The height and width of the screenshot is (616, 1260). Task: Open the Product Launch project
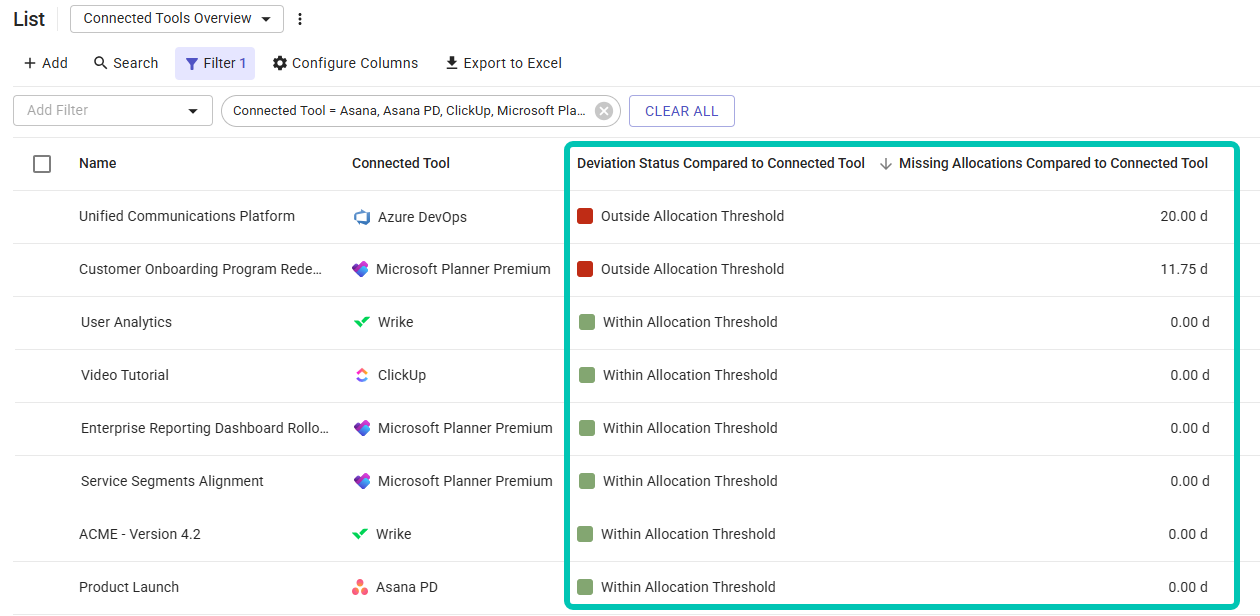point(129,587)
